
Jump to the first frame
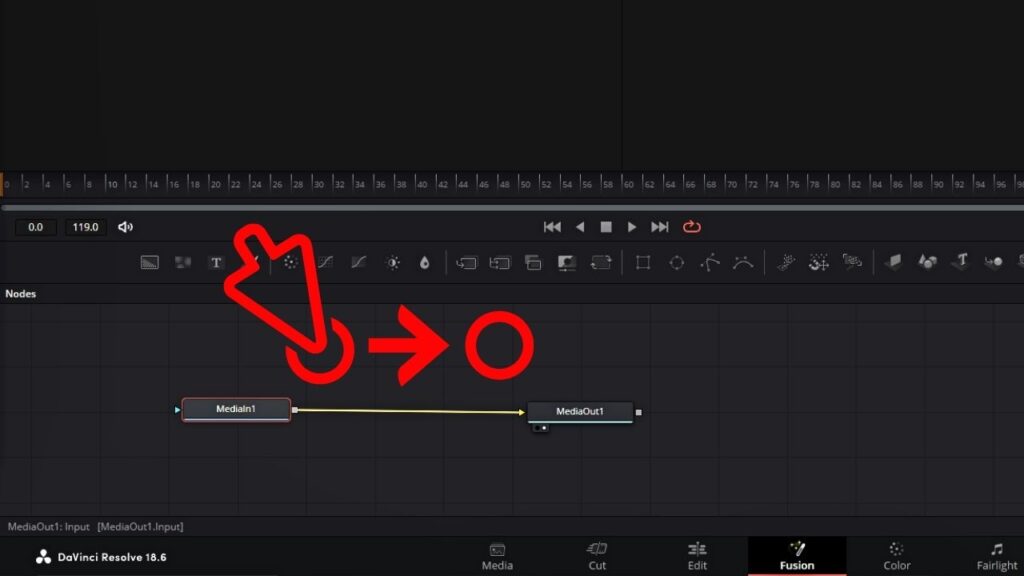(552, 227)
